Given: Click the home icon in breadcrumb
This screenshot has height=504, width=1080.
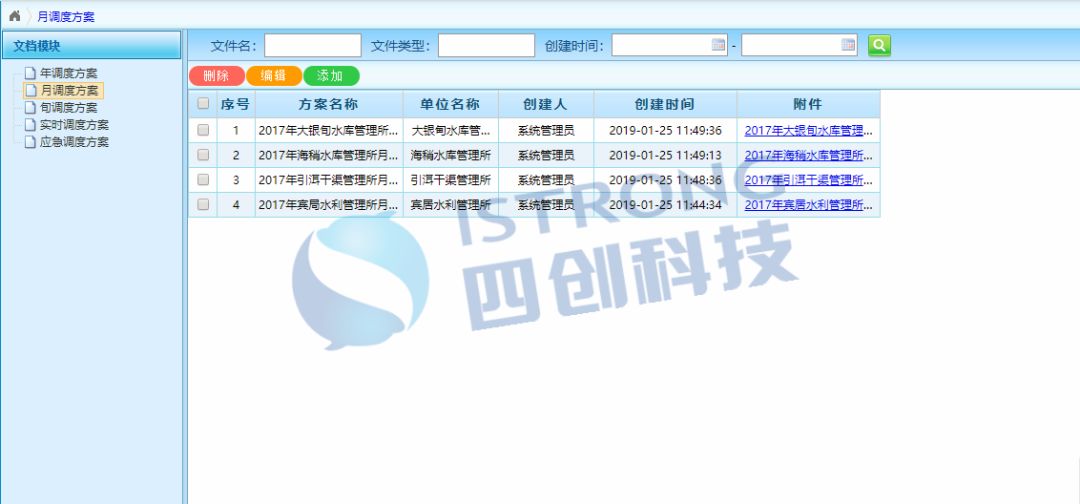Looking at the screenshot, I should tap(14, 16).
